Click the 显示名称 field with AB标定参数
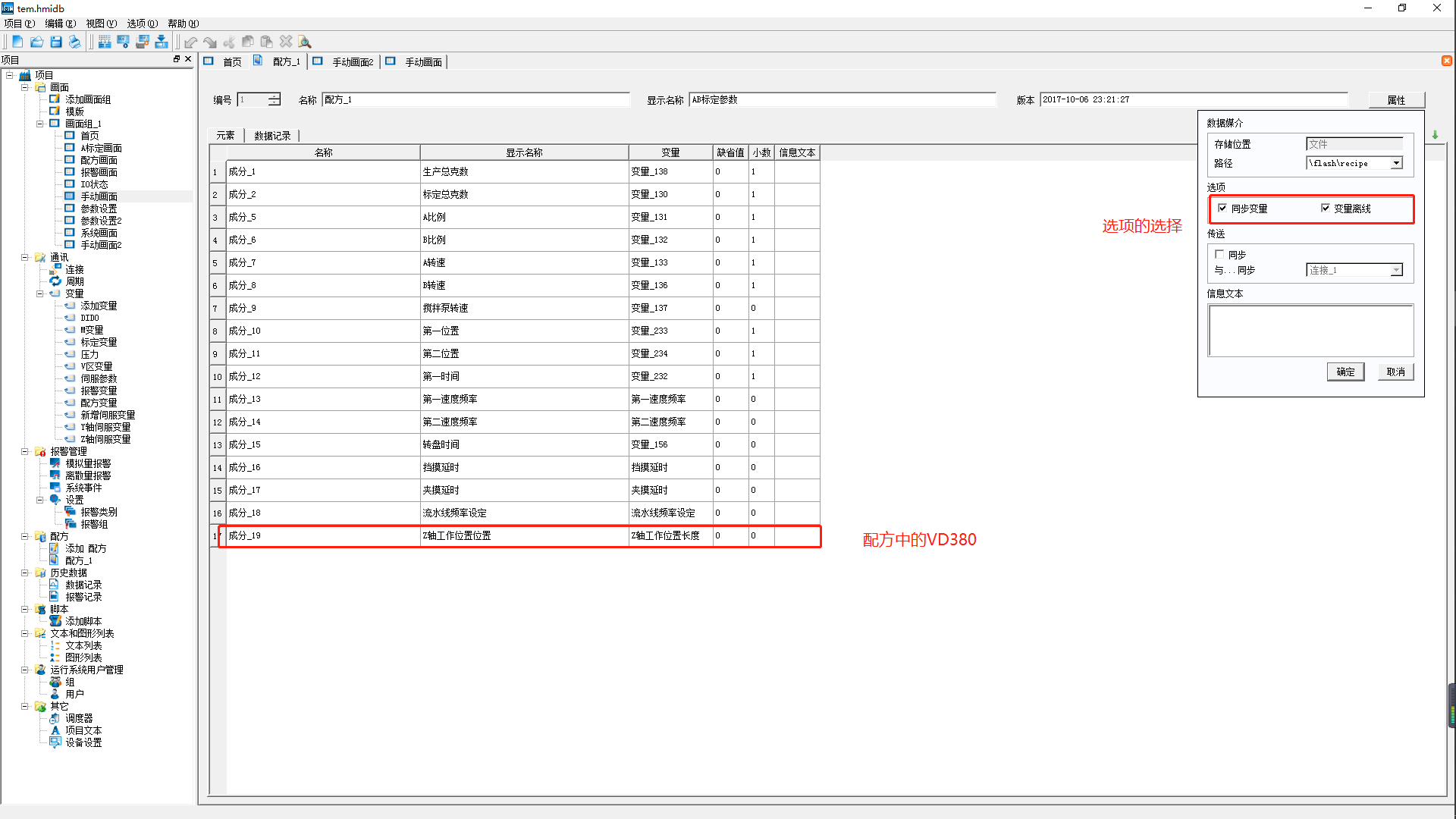 (x=843, y=99)
